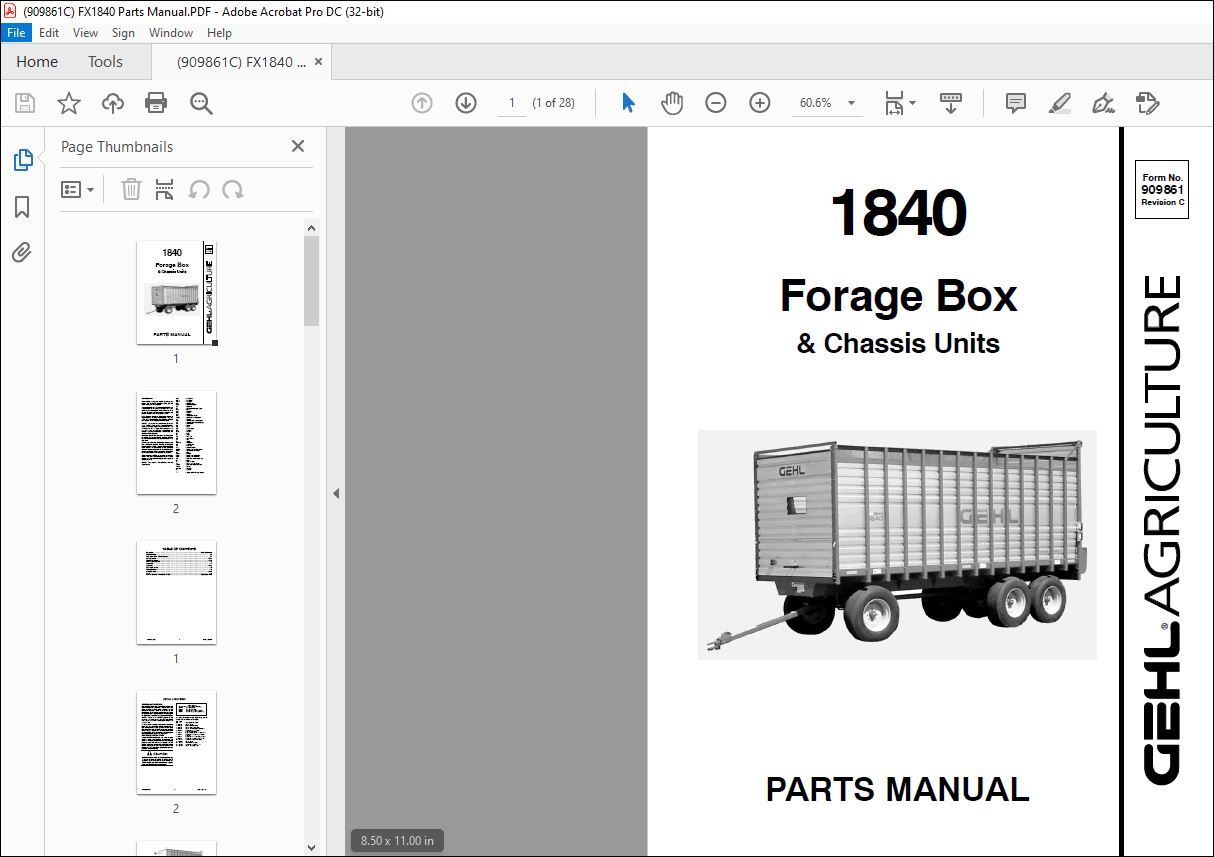Go to previous page arrow
The height and width of the screenshot is (857, 1214).
tap(422, 103)
